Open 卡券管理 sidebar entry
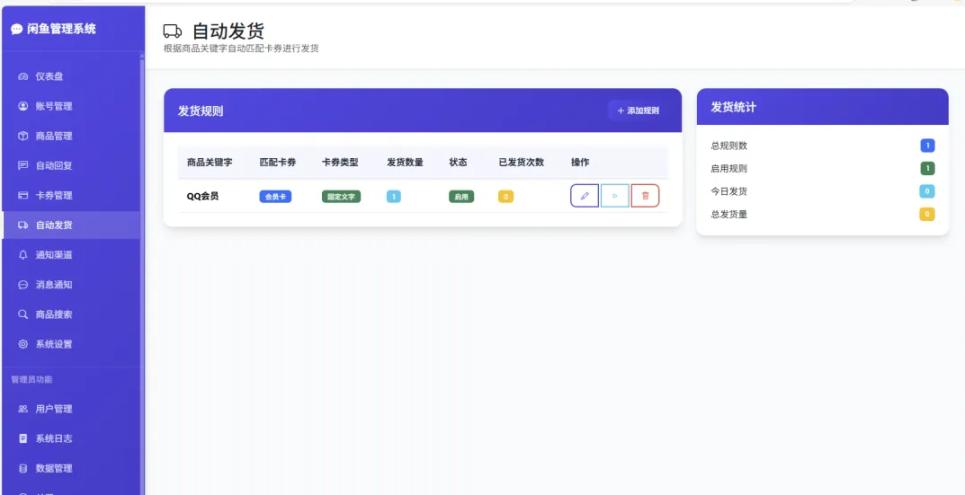The width and height of the screenshot is (965, 495). coord(71,195)
